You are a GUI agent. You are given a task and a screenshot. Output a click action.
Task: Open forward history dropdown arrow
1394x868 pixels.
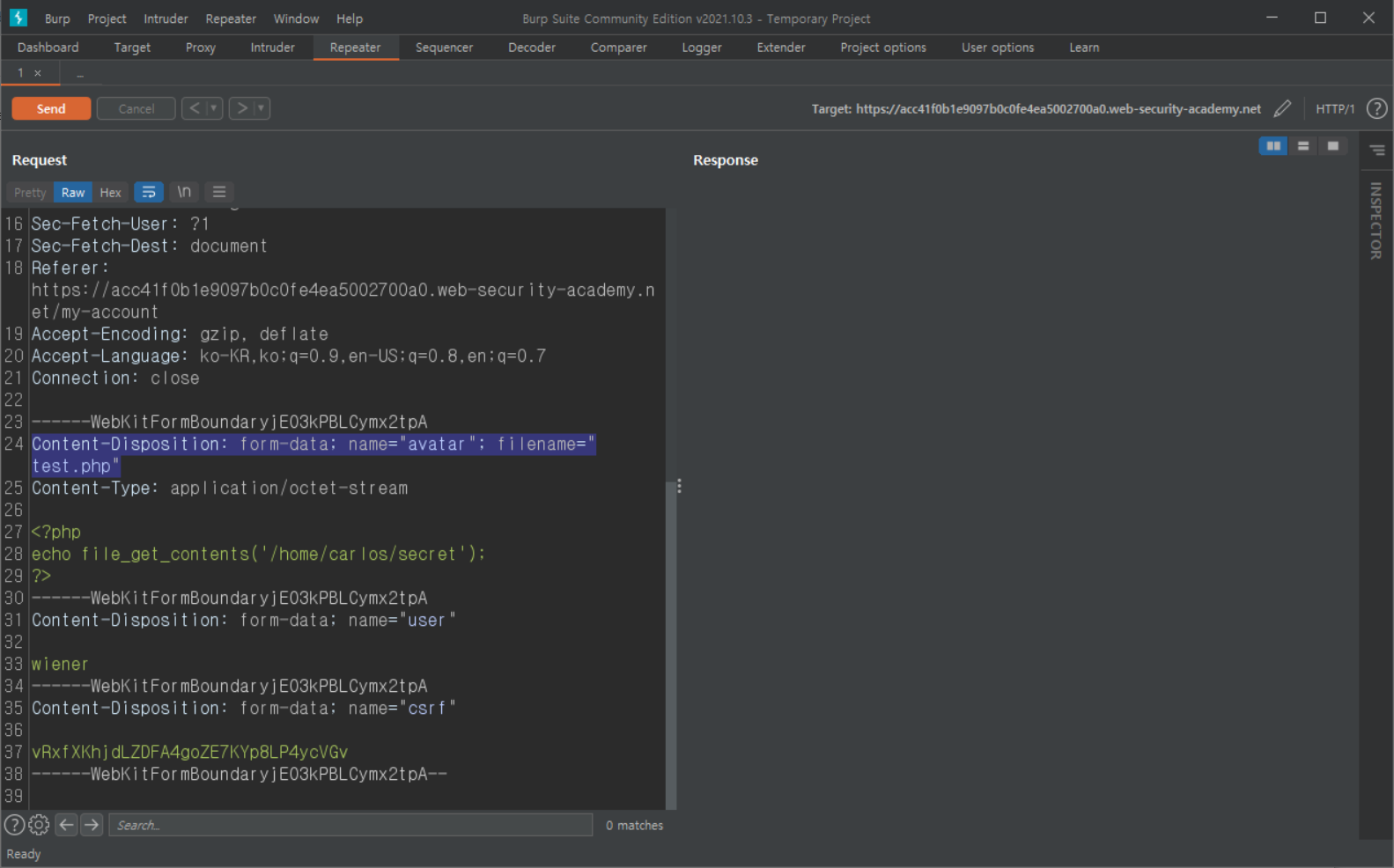(262, 108)
